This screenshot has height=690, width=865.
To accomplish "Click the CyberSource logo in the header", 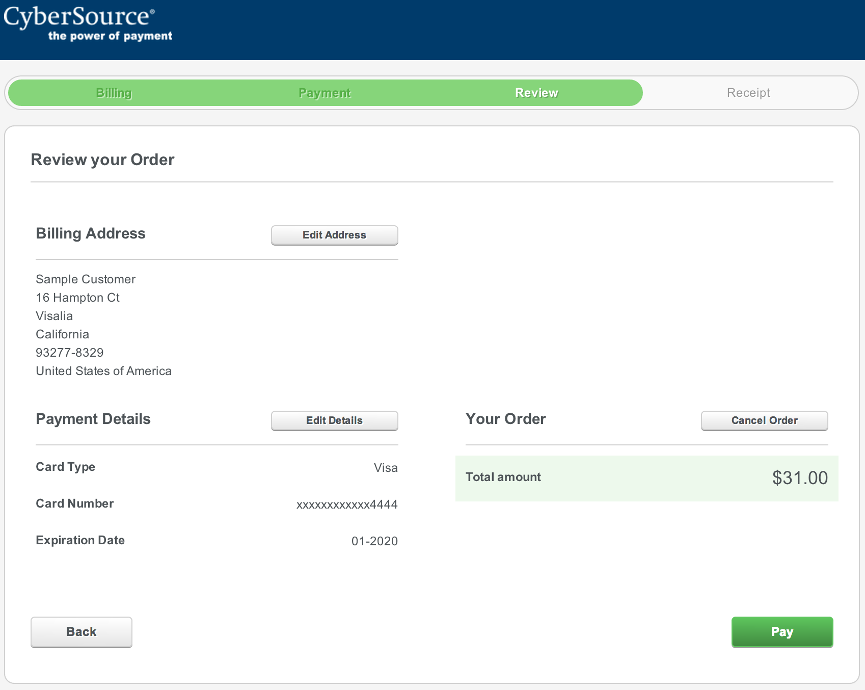I will 88,24.
